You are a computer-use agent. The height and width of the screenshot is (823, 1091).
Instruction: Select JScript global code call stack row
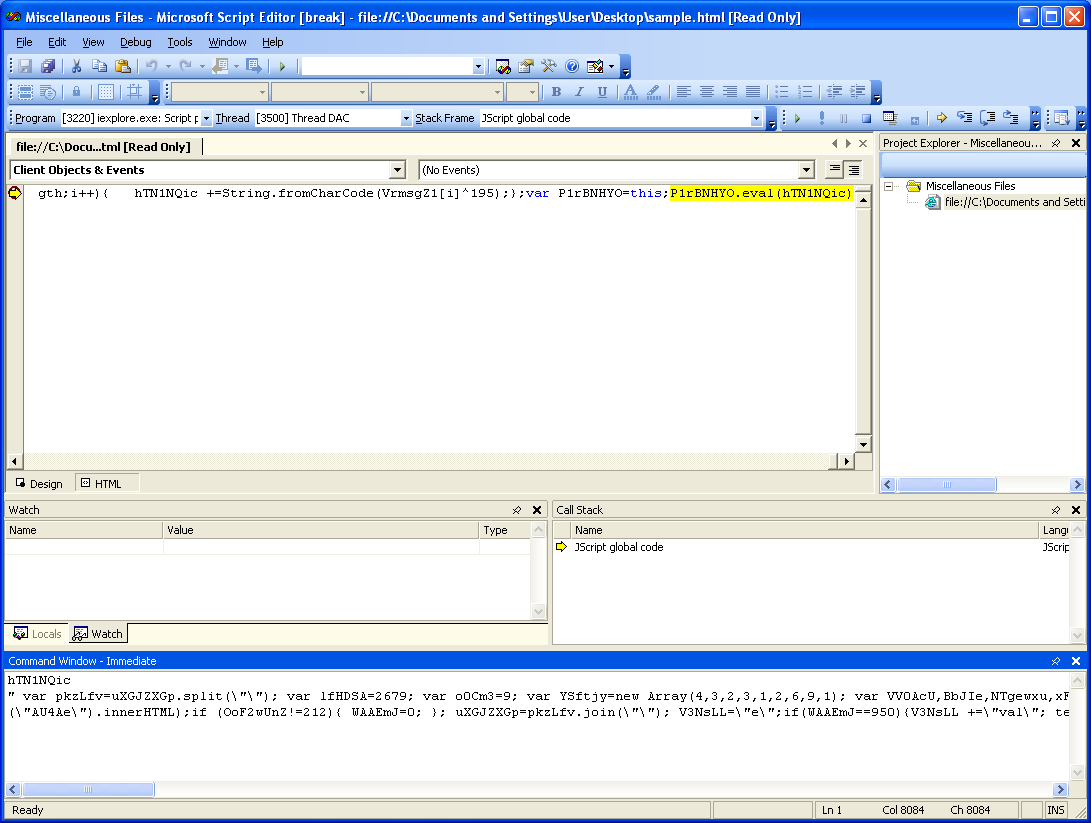[x=618, y=547]
